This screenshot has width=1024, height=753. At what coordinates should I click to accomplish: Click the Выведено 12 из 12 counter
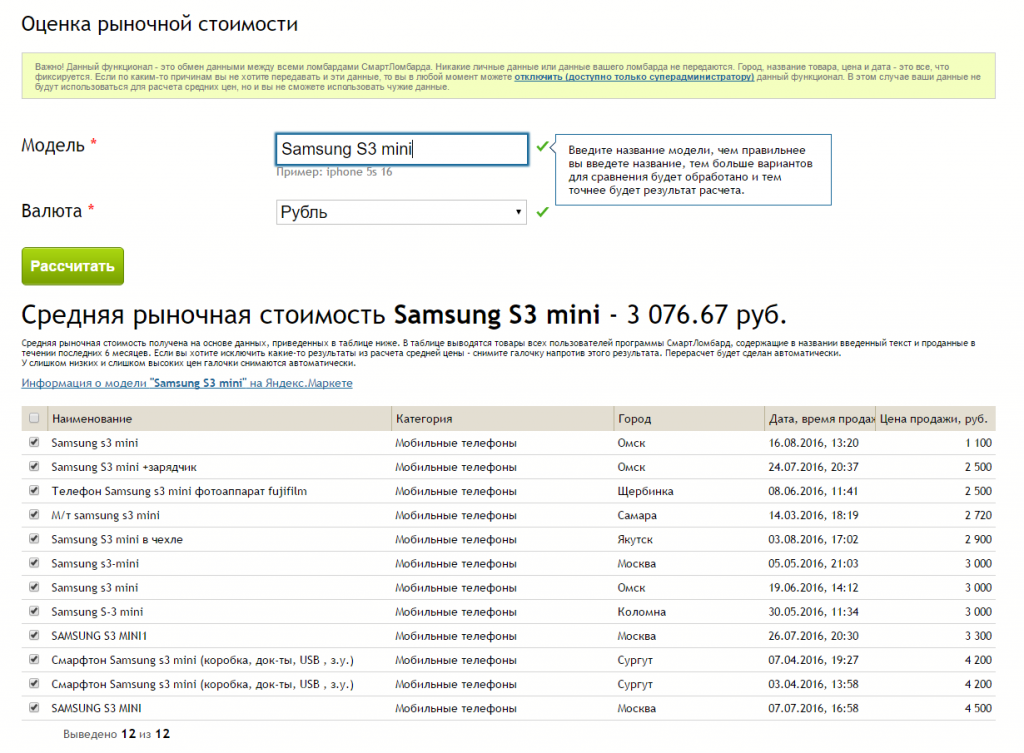tap(116, 734)
